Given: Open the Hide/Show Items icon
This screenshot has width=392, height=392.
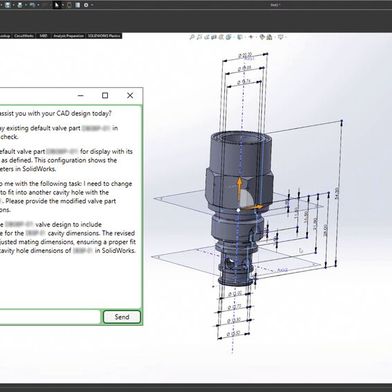Looking at the screenshot, I should pyautogui.click(x=251, y=37).
